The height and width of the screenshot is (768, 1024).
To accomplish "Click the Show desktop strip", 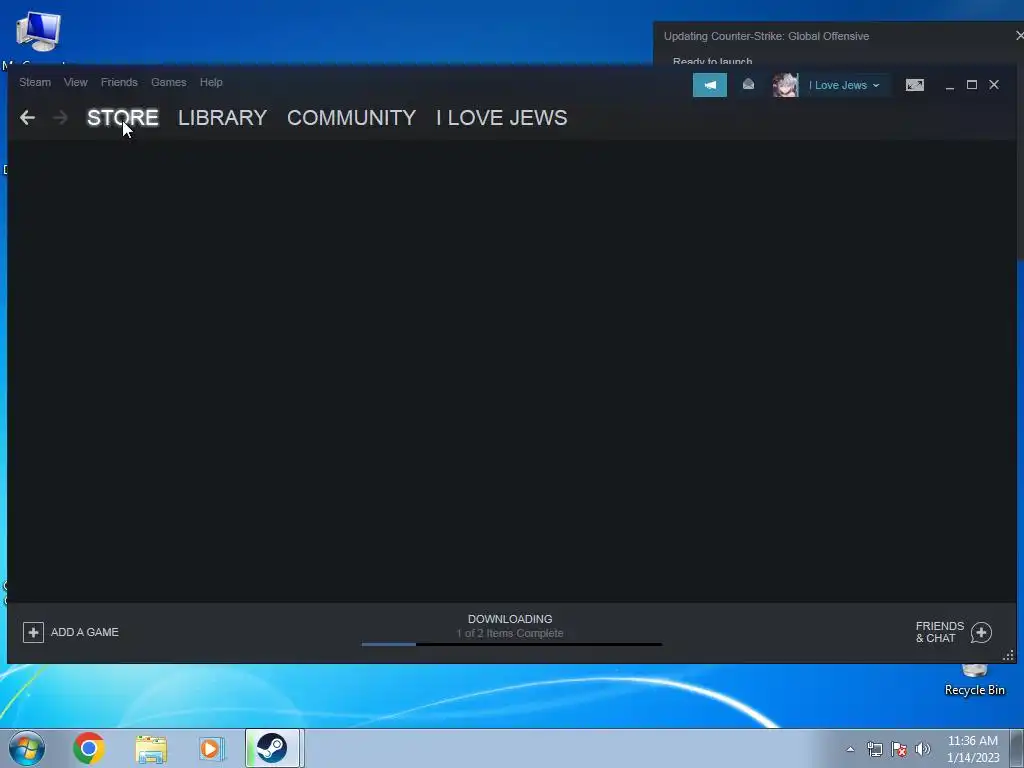I will click(1017, 748).
